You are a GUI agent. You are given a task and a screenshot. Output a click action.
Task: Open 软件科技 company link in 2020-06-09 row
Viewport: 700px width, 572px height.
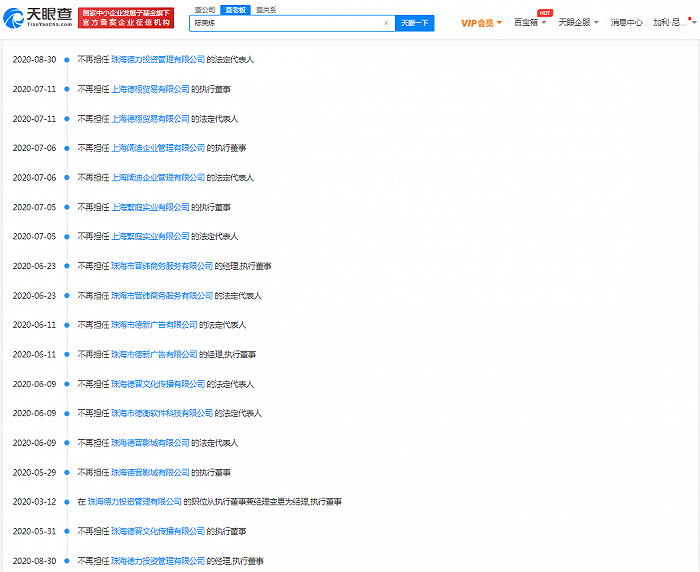[x=162, y=413]
